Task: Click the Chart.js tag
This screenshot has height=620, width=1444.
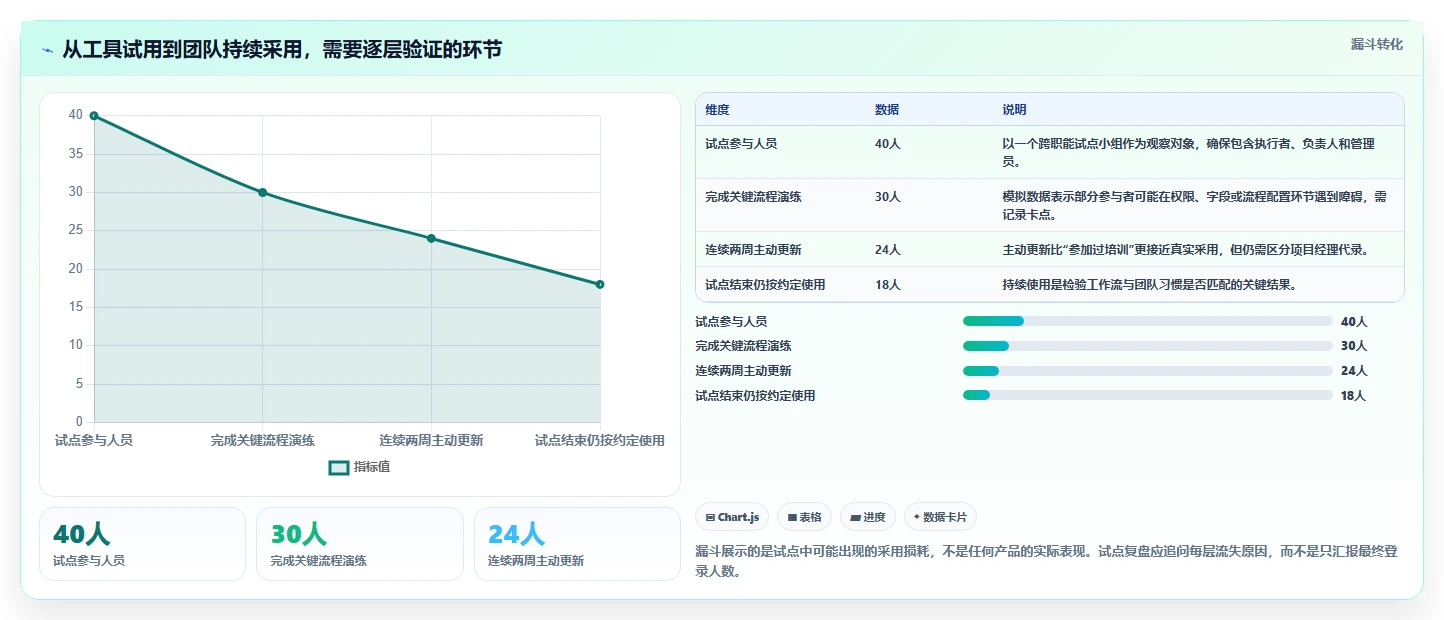Action: pos(732,517)
